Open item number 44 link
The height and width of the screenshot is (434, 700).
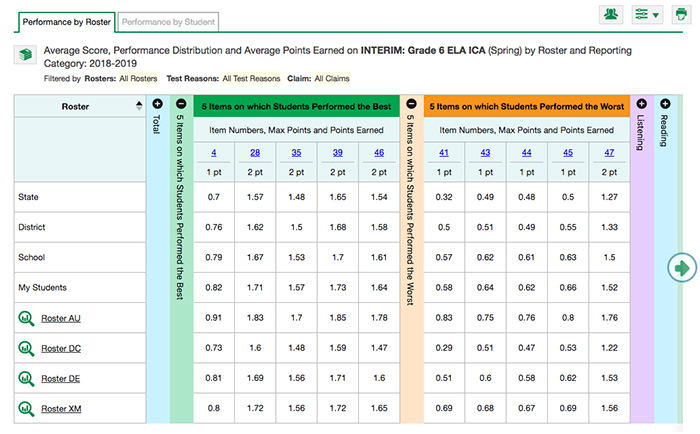[x=527, y=153]
